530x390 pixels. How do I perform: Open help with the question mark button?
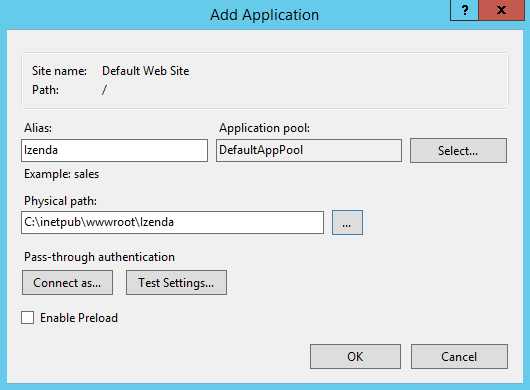point(464,10)
